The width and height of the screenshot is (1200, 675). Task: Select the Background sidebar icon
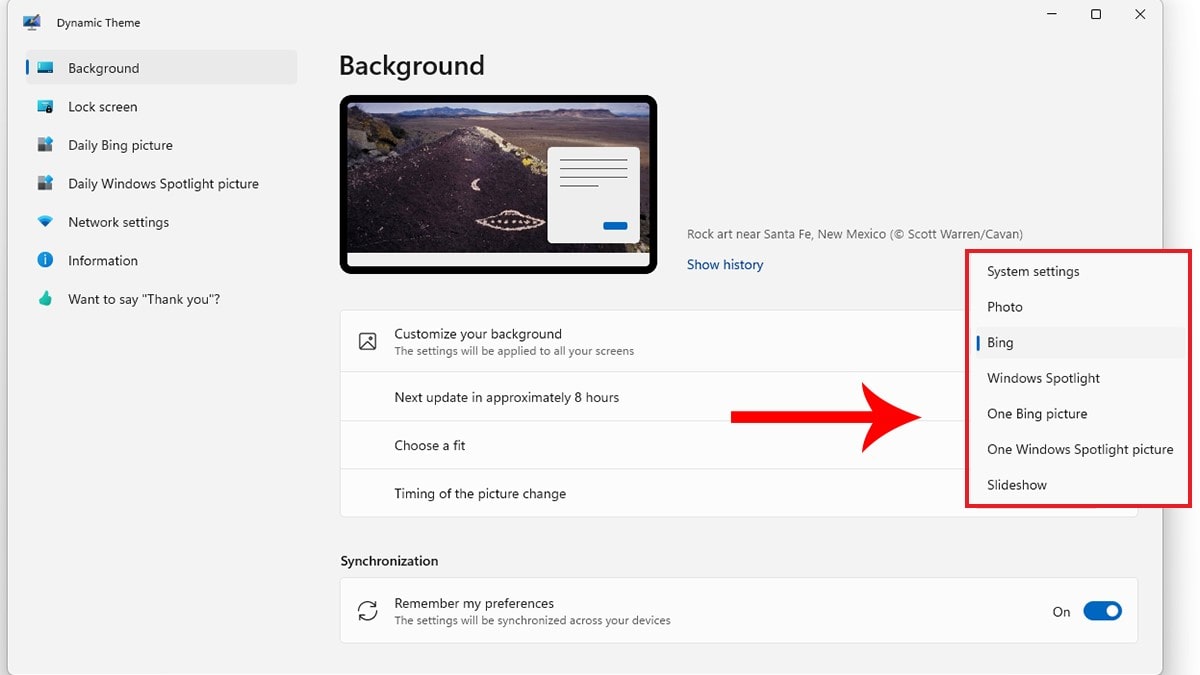click(x=46, y=67)
